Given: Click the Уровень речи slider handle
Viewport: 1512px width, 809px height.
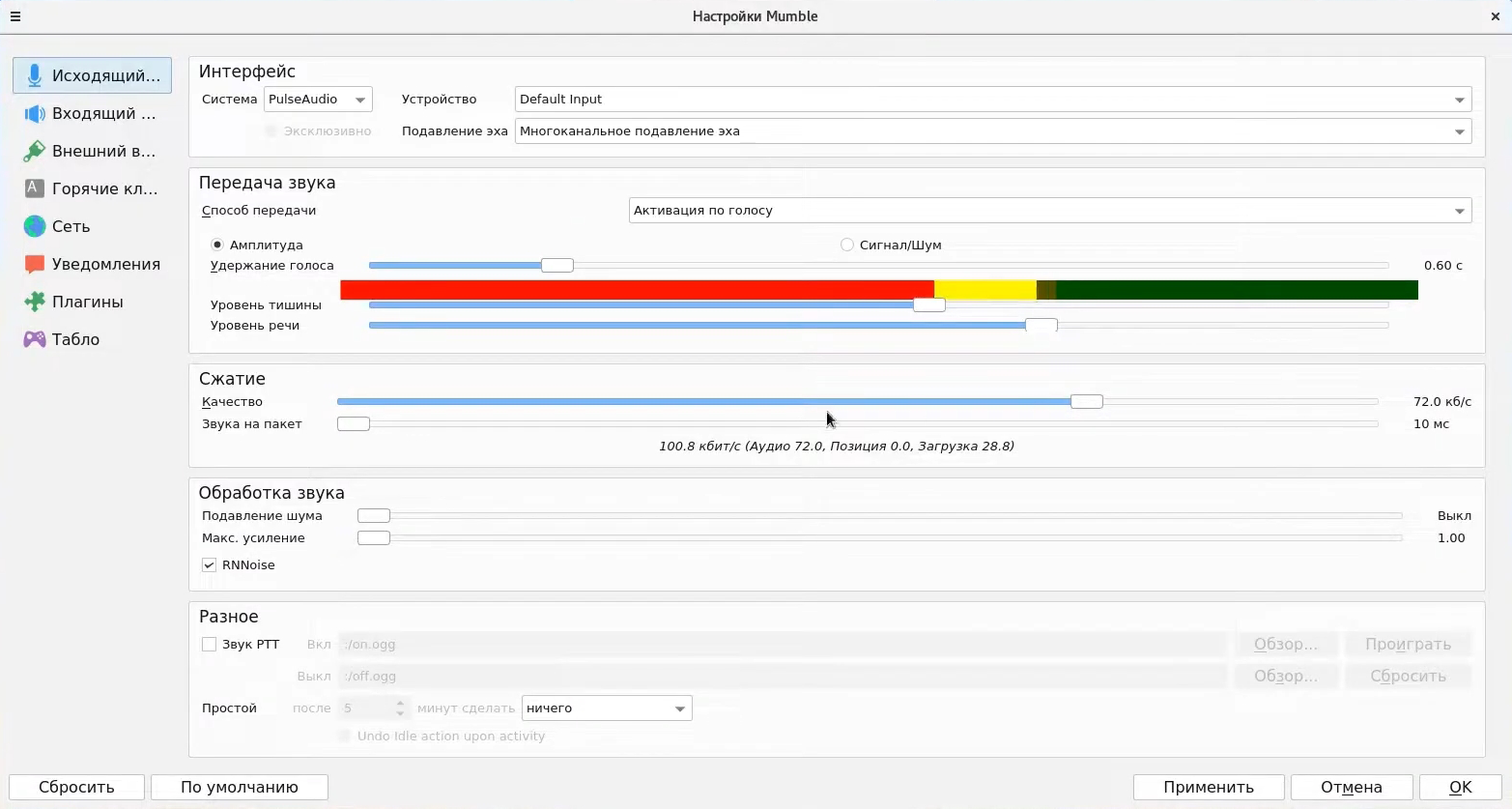Looking at the screenshot, I should [x=1041, y=326].
